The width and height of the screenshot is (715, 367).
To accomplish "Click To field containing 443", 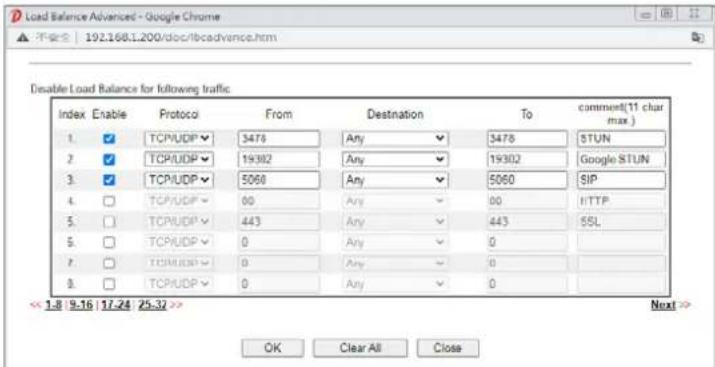I will [527, 222].
